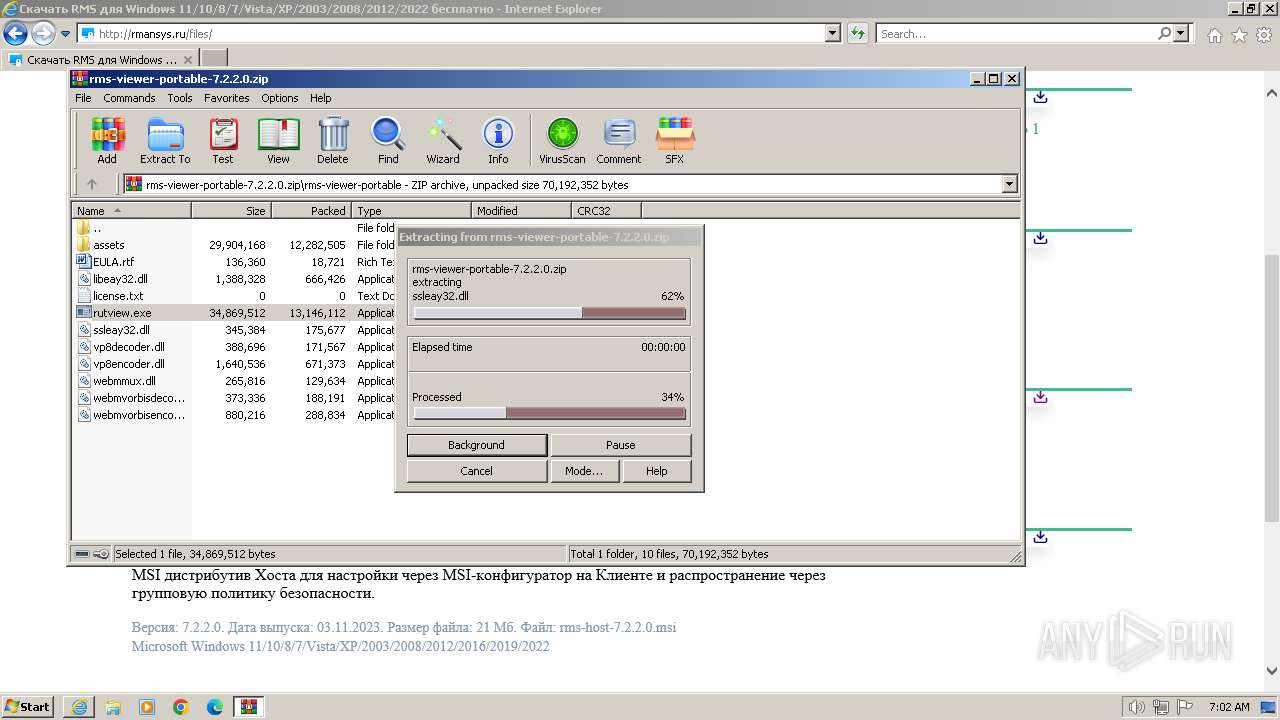Click the Processed total progress bar
The height and width of the screenshot is (720, 1280).
[549, 413]
